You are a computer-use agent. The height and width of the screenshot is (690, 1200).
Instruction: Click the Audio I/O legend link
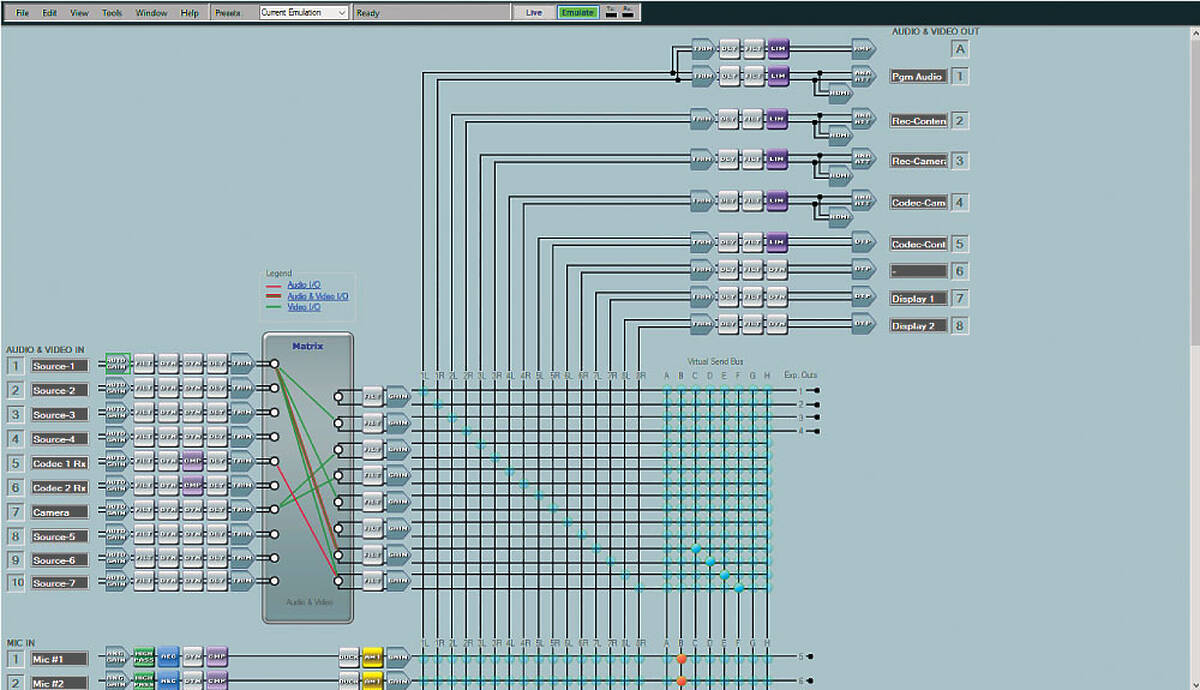tap(304, 285)
